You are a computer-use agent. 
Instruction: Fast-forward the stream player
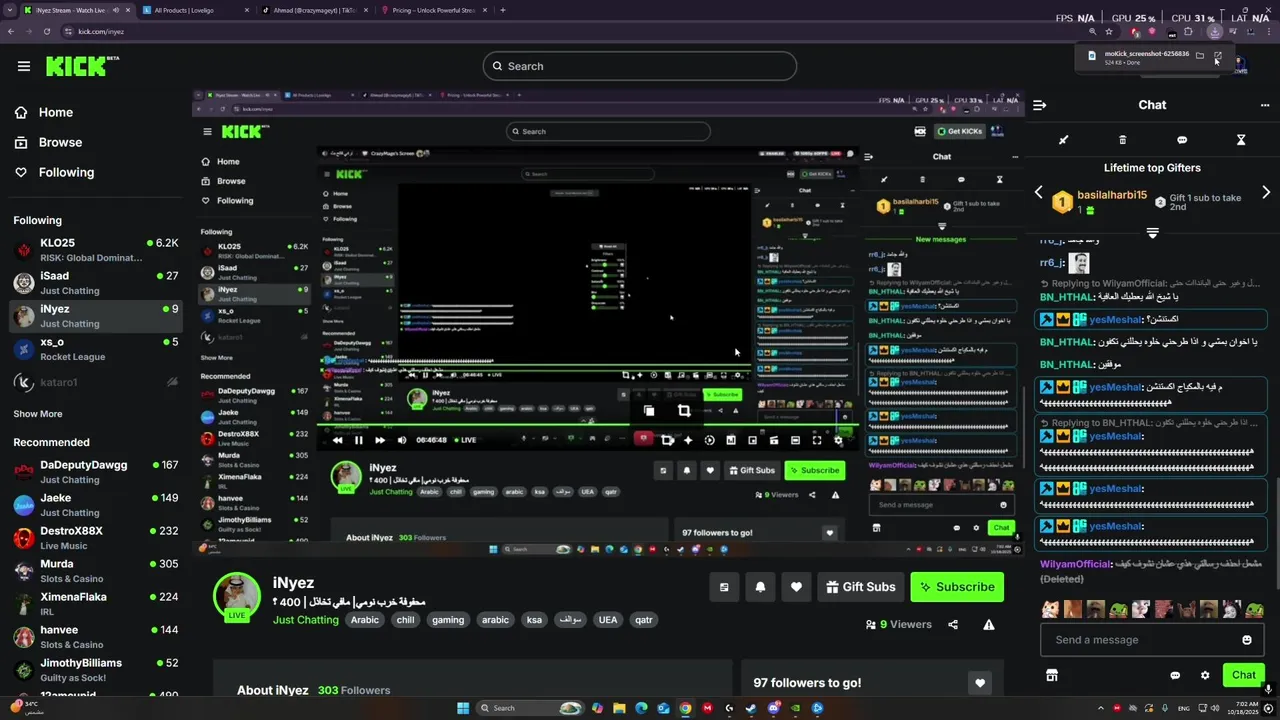[380, 440]
